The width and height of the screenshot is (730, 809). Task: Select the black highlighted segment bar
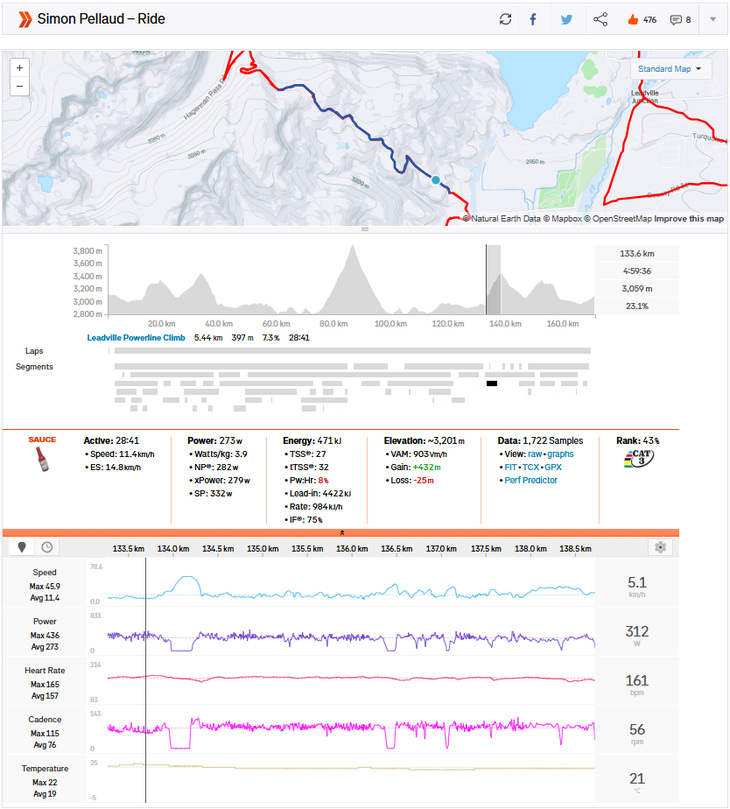click(x=492, y=383)
